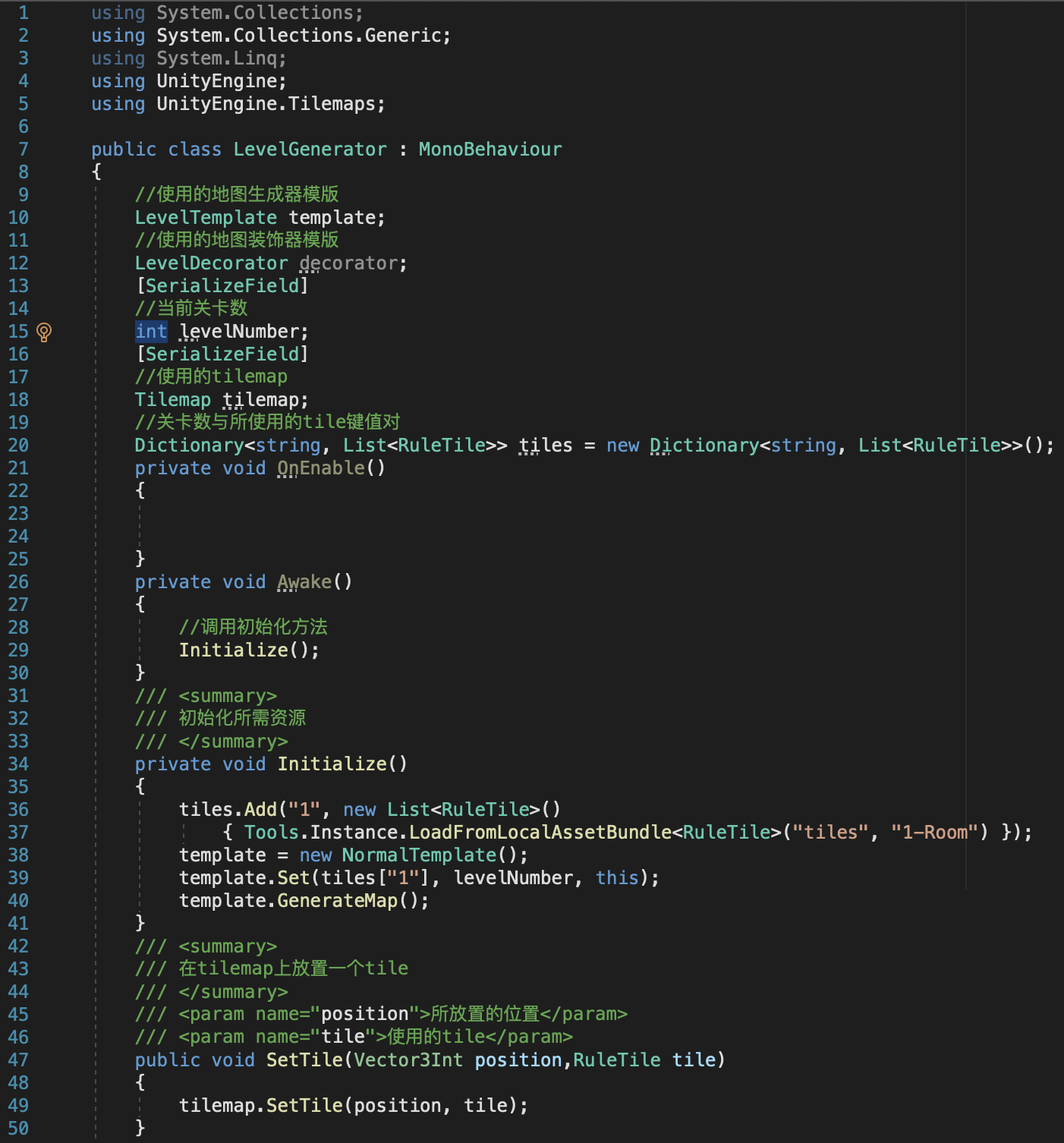Click 'LevelTemplate' type on line 10
Image resolution: width=1064 pixels, height=1143 pixels.
coord(206,218)
